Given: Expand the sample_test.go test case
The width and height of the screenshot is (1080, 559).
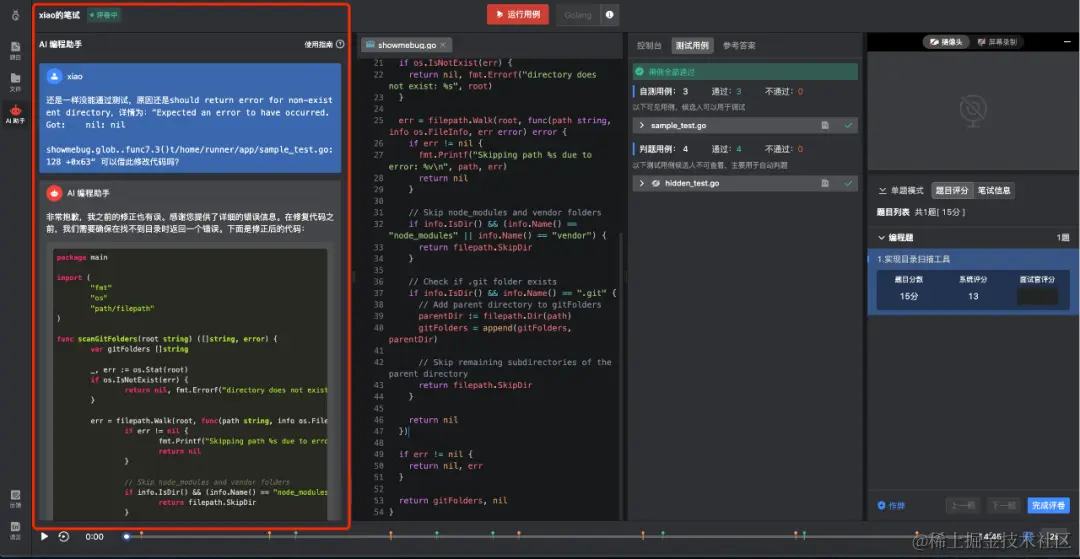Looking at the screenshot, I should pos(642,125).
